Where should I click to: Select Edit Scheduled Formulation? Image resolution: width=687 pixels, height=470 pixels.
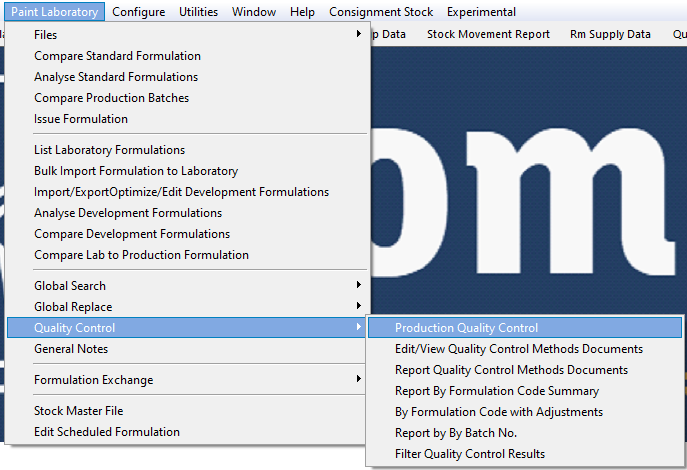[x=107, y=432]
